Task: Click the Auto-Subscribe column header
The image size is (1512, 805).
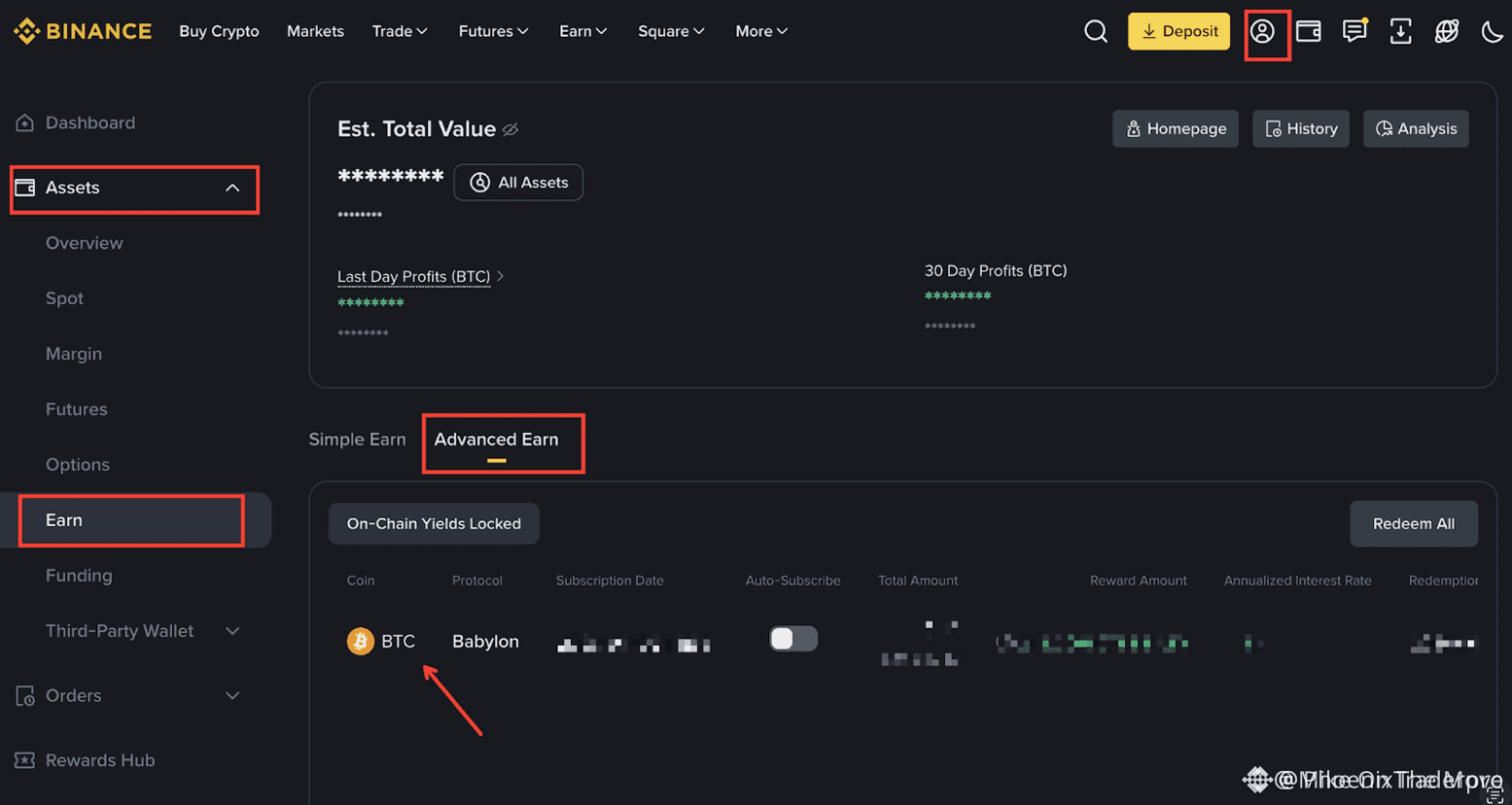Action: (x=792, y=580)
